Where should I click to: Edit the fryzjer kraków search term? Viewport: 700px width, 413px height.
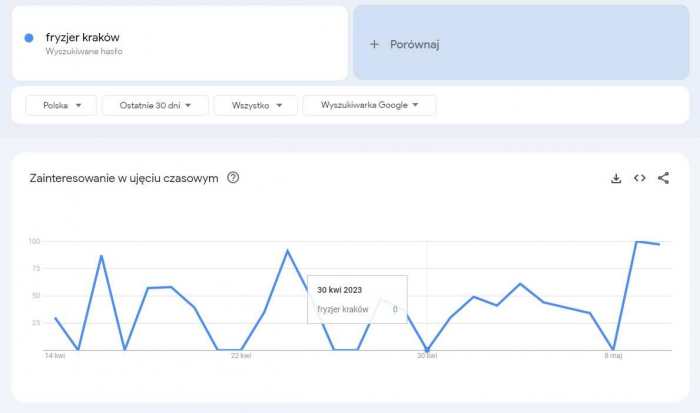click(83, 37)
